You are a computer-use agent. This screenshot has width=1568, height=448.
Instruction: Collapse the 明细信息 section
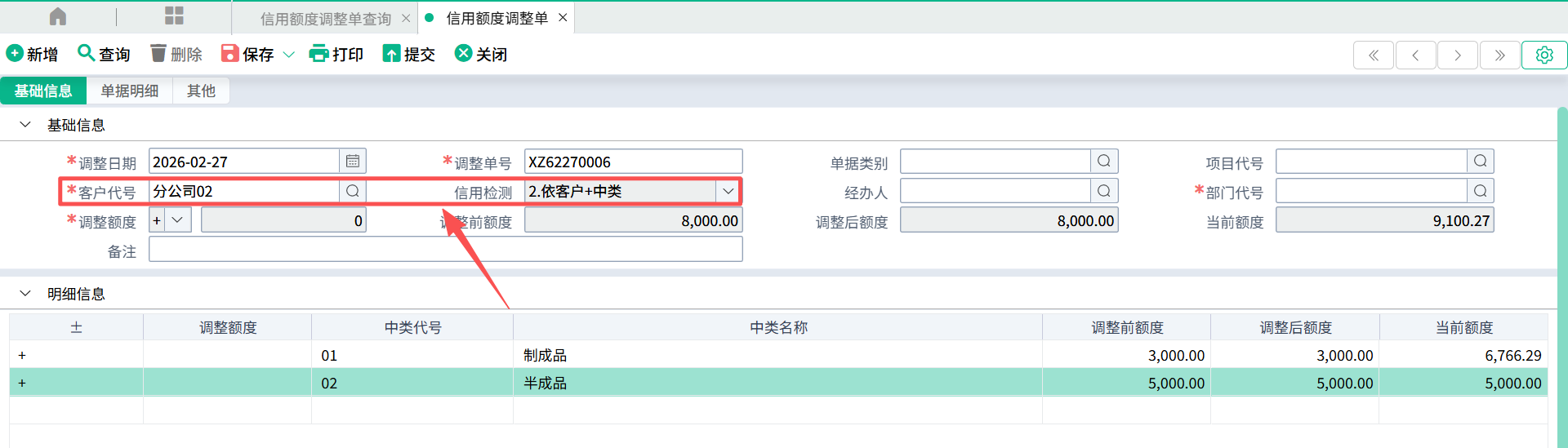tap(25, 294)
